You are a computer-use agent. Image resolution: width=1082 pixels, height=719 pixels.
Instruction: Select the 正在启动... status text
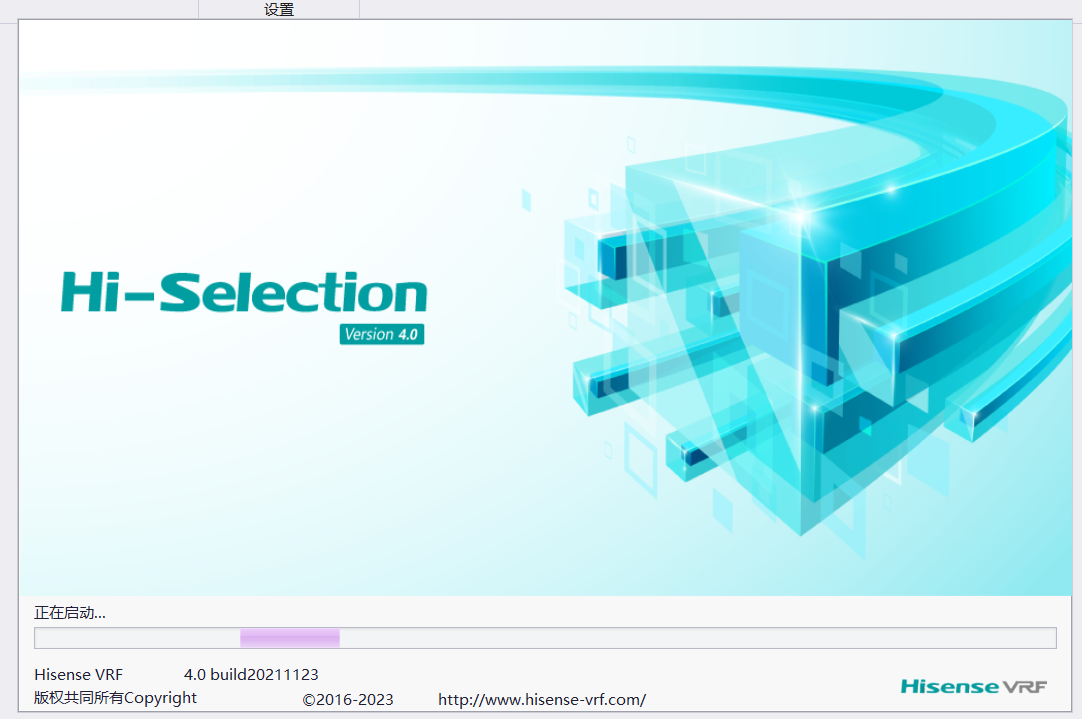tap(70, 613)
